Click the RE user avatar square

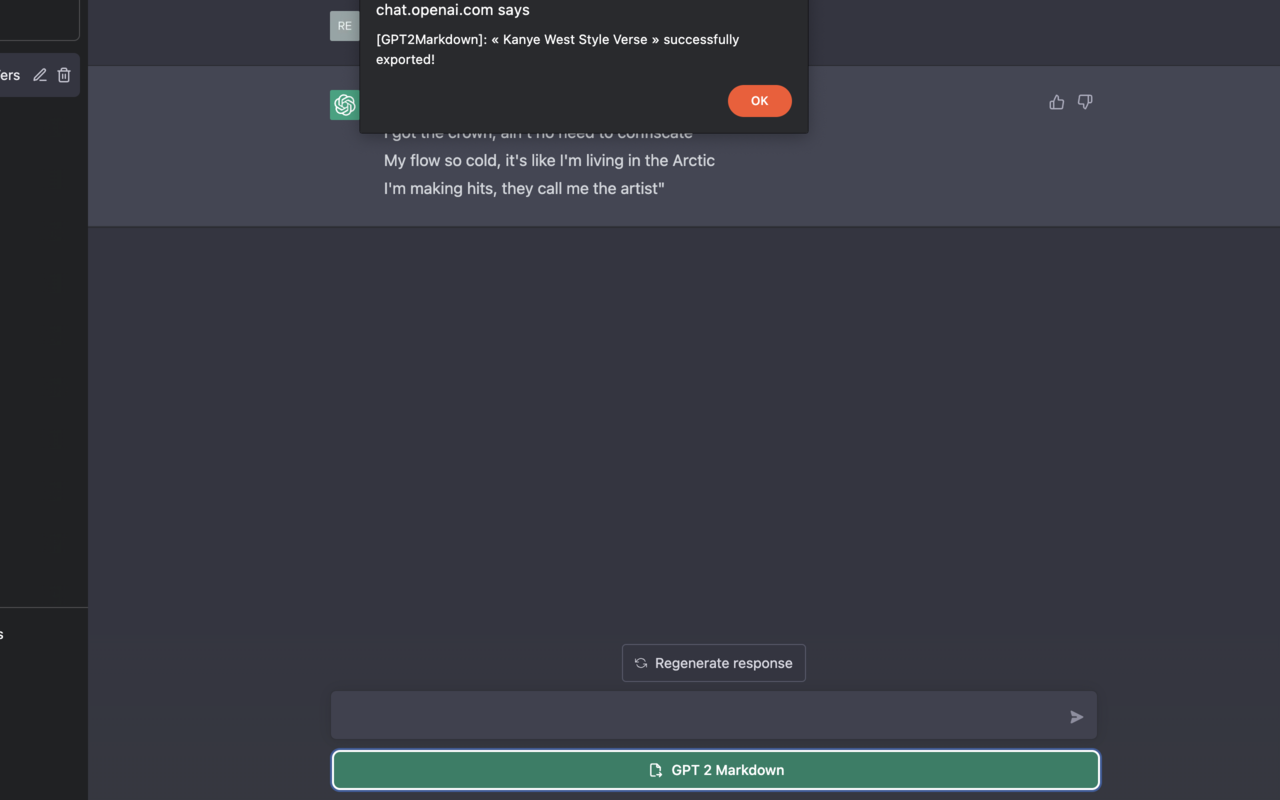pos(344,25)
